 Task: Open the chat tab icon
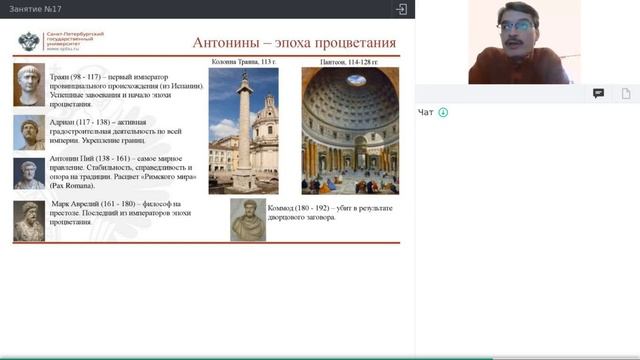[598, 93]
